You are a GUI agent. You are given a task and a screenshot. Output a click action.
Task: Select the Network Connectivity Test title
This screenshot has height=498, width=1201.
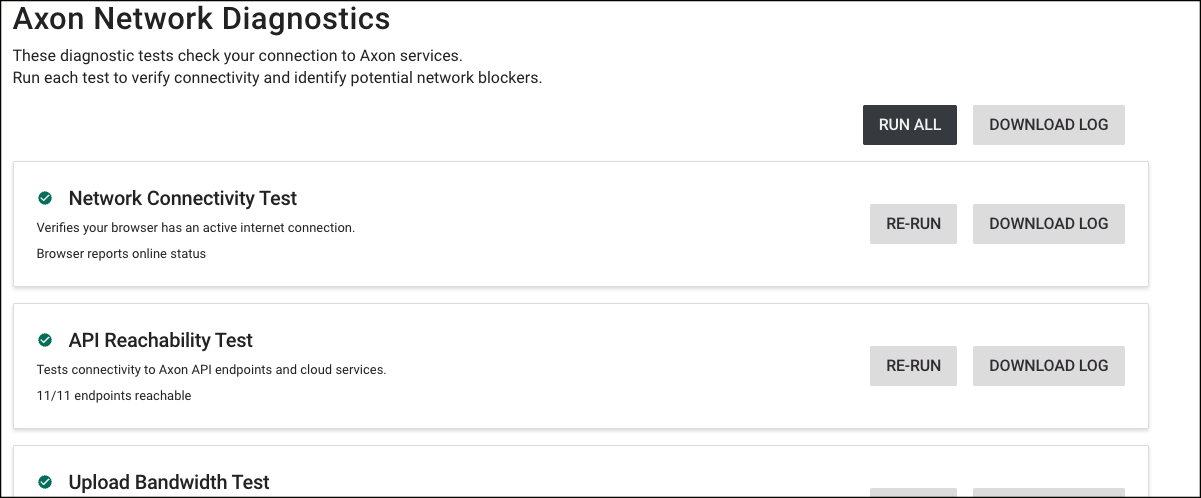pos(183,198)
